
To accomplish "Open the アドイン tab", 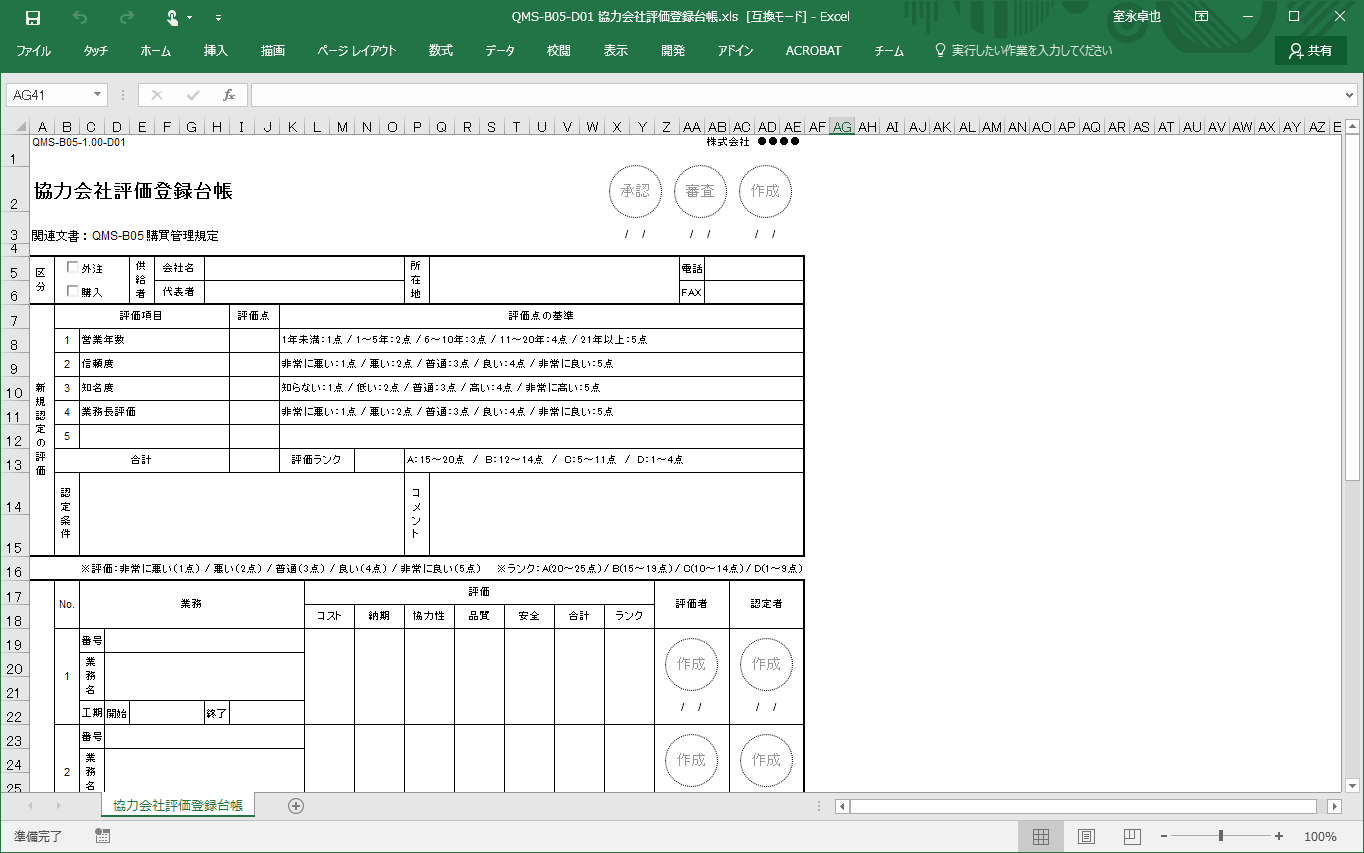I will (735, 51).
